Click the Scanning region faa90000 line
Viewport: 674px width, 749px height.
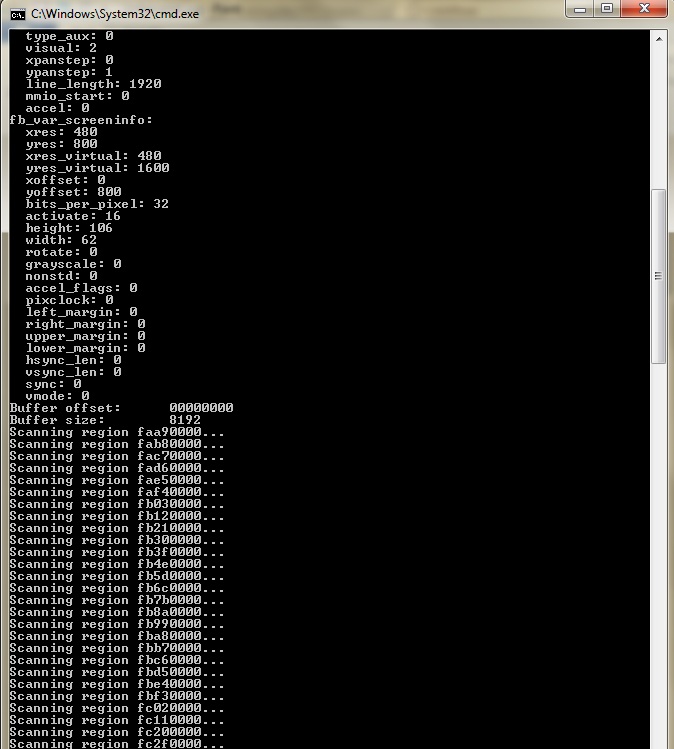pyautogui.click(x=117, y=432)
